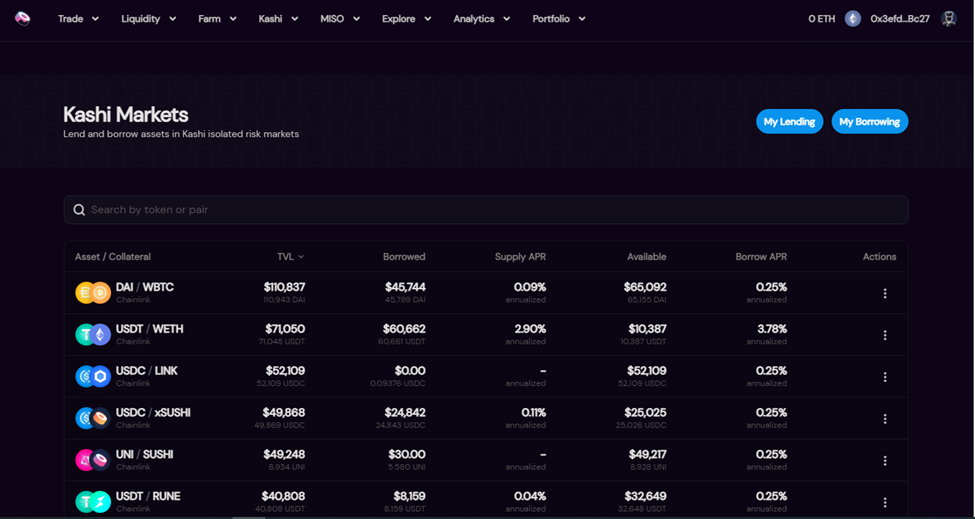Click the Available column header

point(647,257)
